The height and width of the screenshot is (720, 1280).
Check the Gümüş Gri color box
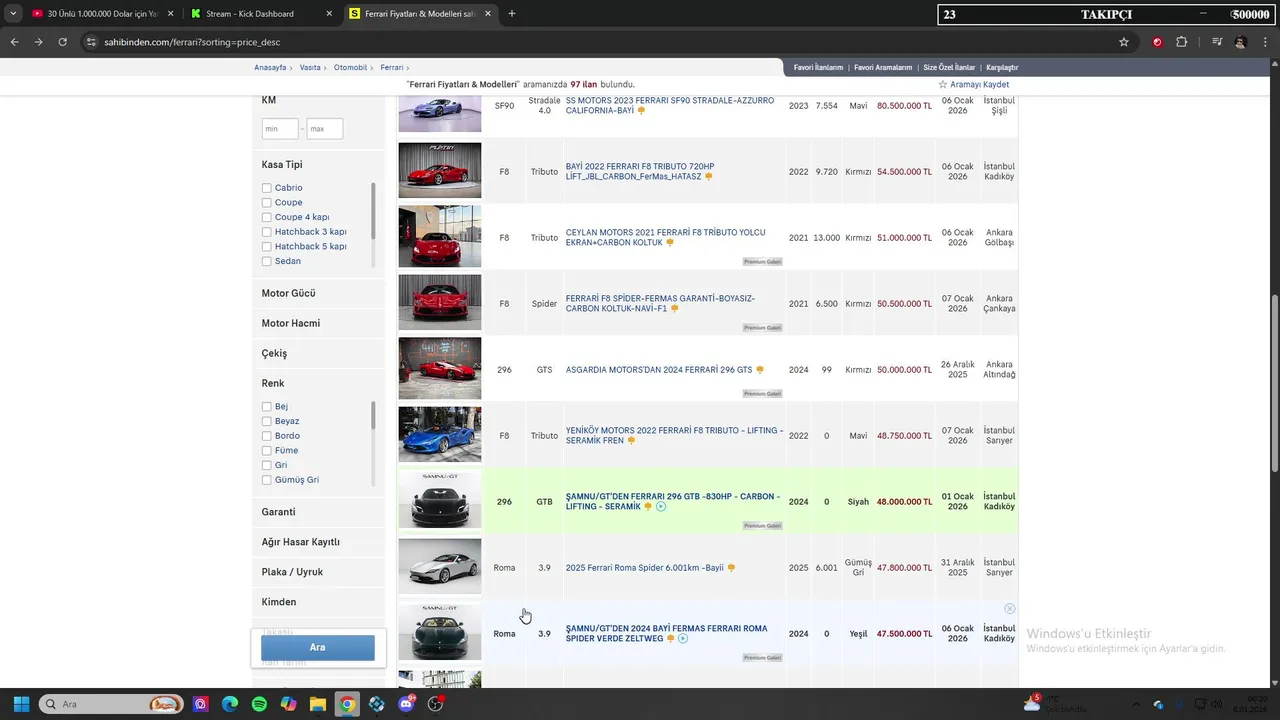pyautogui.click(x=267, y=480)
